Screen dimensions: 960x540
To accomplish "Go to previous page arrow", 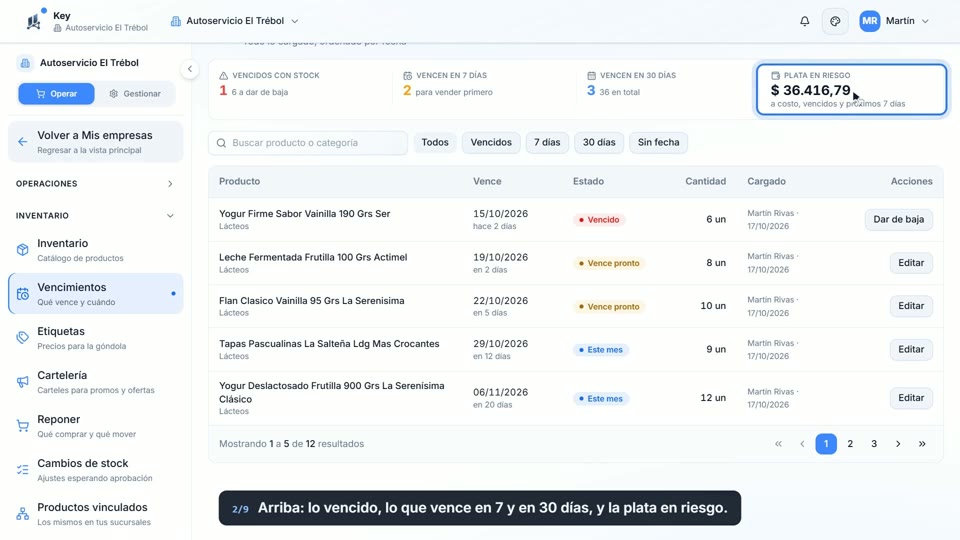I will click(x=802, y=444).
